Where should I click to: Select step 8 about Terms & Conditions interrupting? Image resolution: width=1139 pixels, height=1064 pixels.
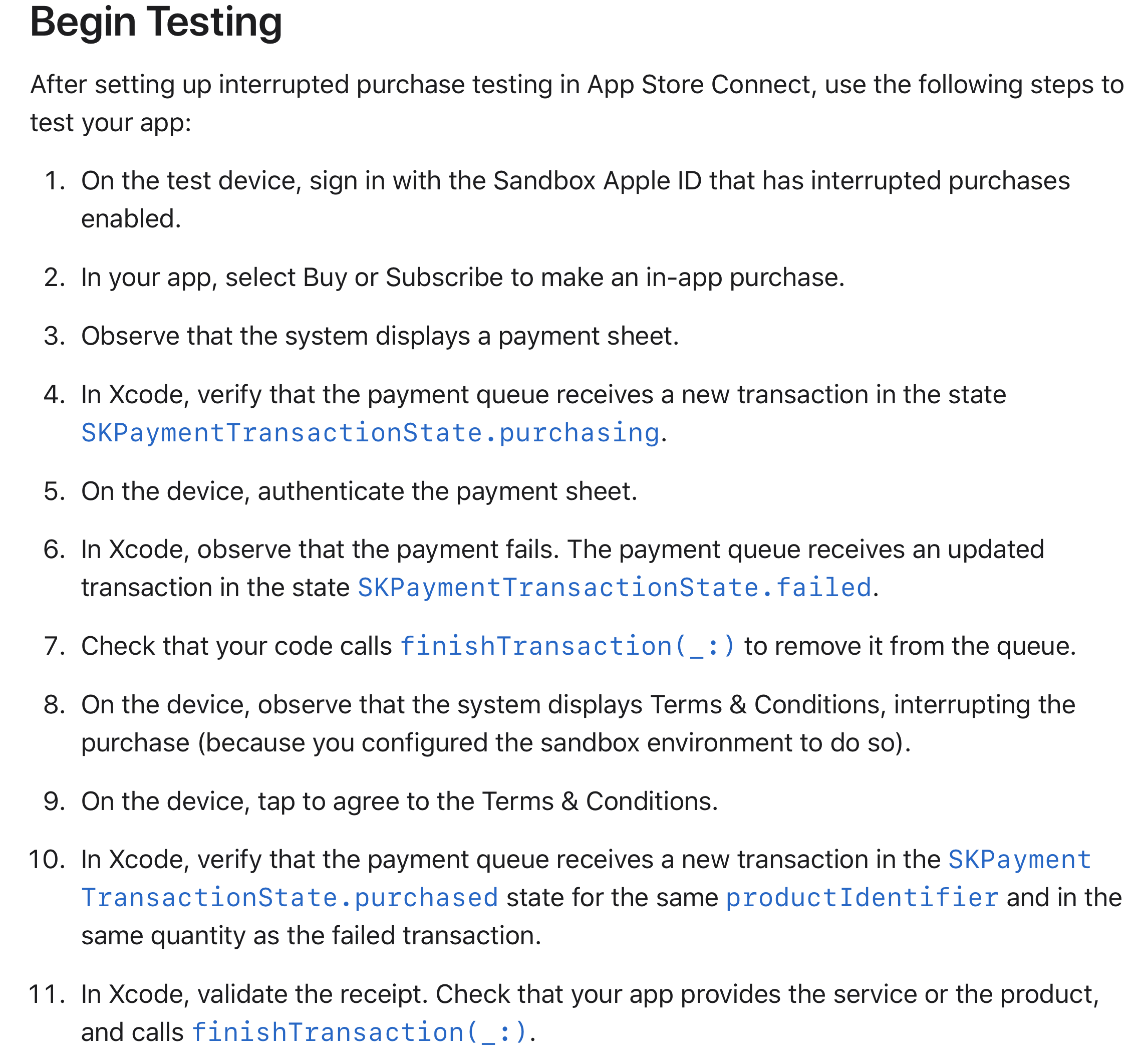click(x=578, y=724)
